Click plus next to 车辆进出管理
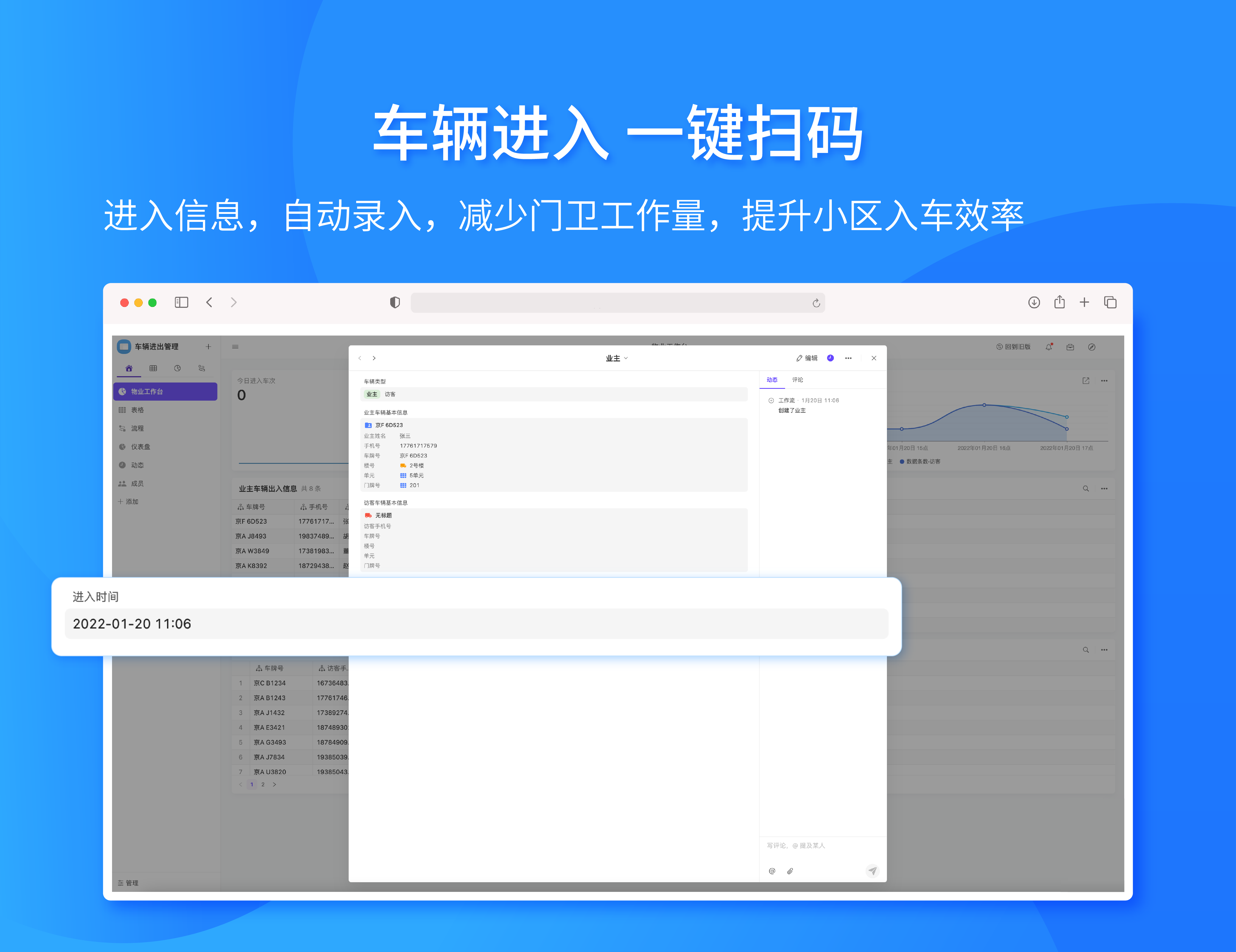Screen dimensions: 1236x952 tap(208, 346)
